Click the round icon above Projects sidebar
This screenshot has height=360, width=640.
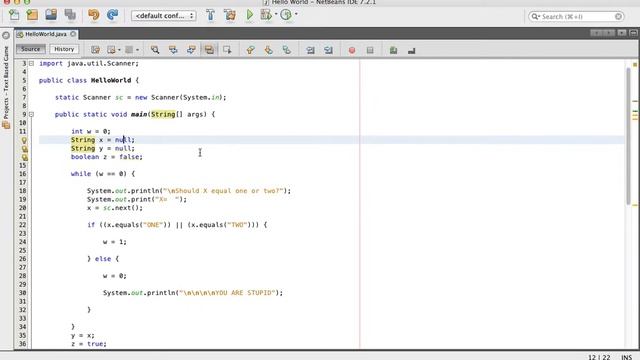coord(6,36)
